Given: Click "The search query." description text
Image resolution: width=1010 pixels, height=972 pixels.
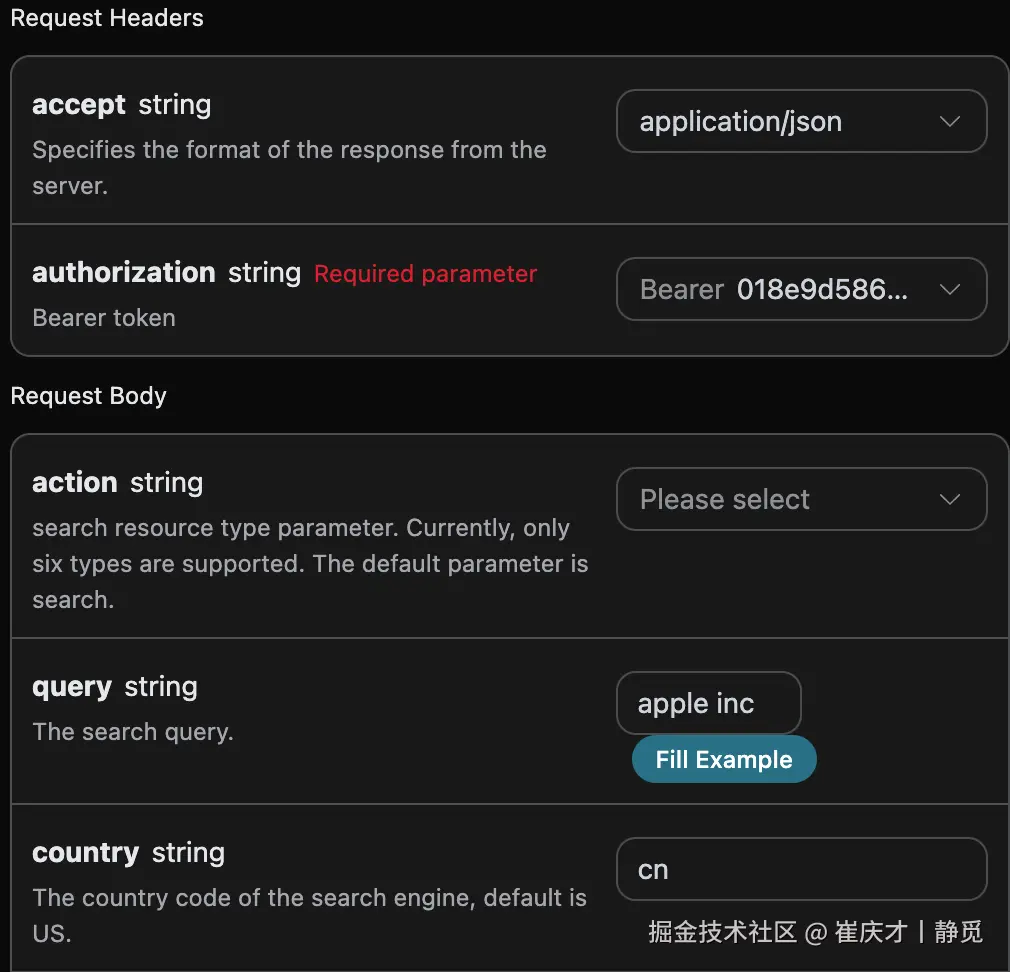Looking at the screenshot, I should [133, 732].
